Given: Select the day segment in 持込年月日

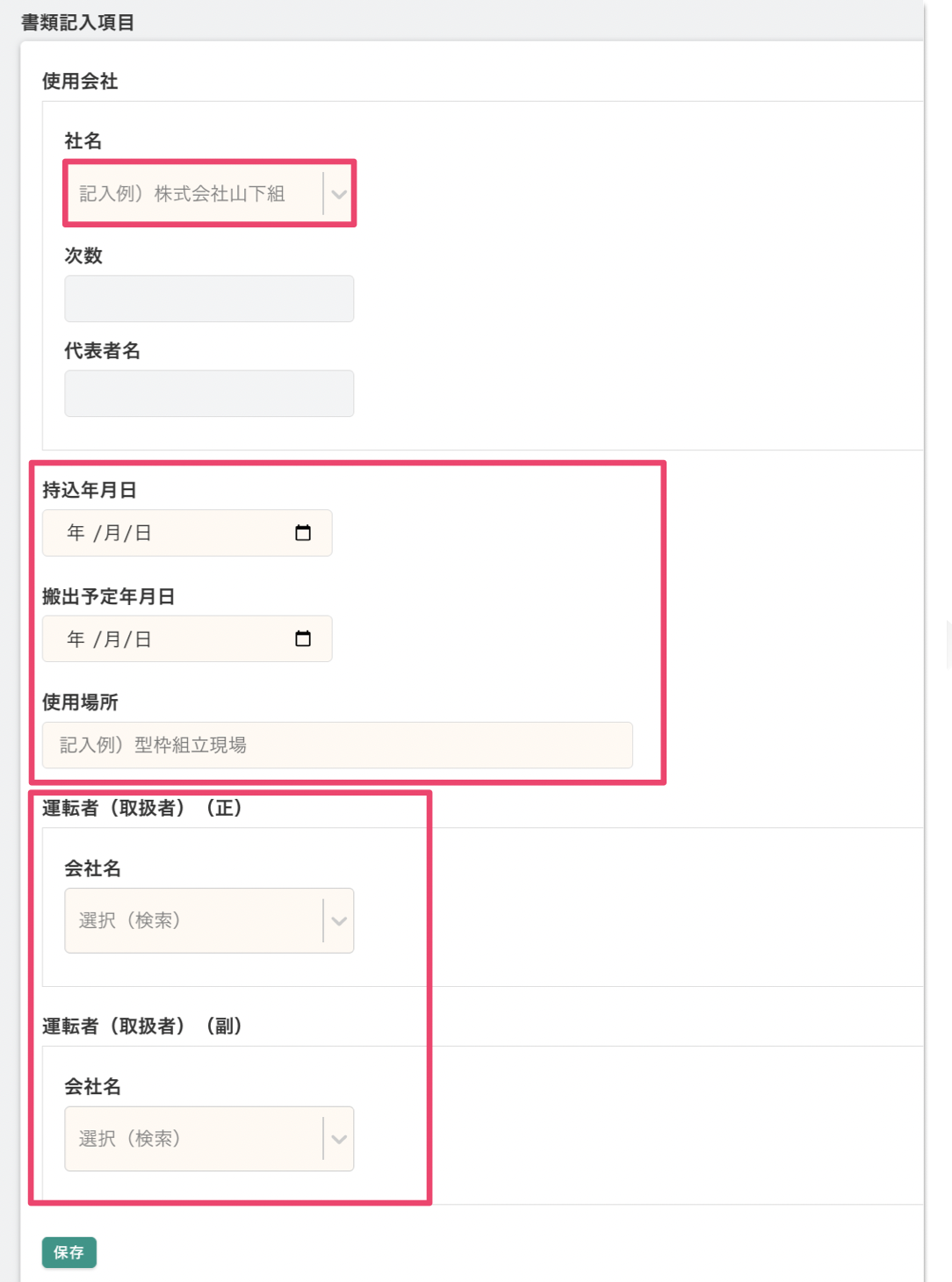Looking at the screenshot, I should pos(143,533).
